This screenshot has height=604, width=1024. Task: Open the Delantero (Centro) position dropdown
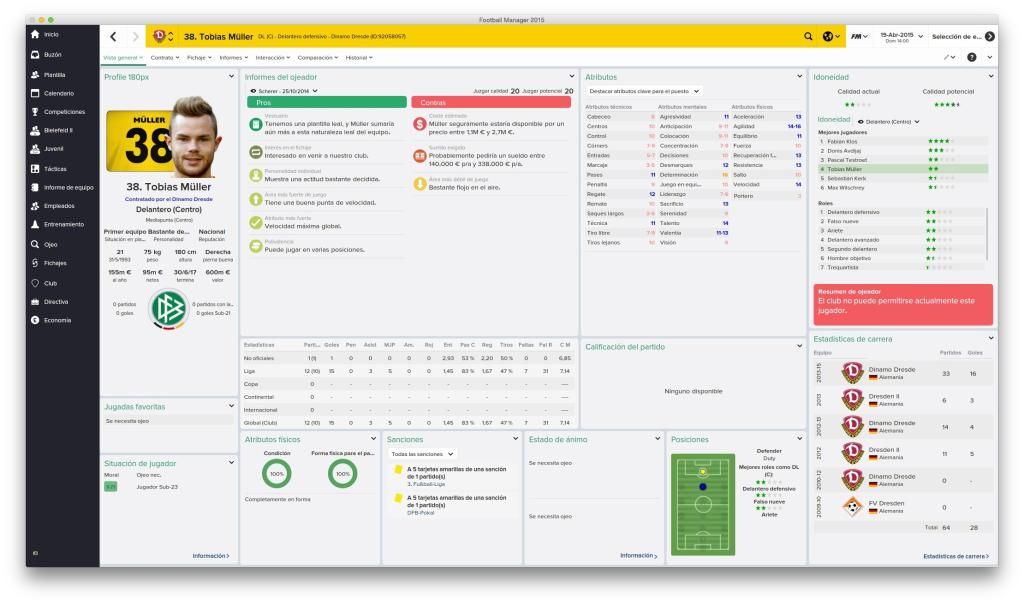[889, 121]
